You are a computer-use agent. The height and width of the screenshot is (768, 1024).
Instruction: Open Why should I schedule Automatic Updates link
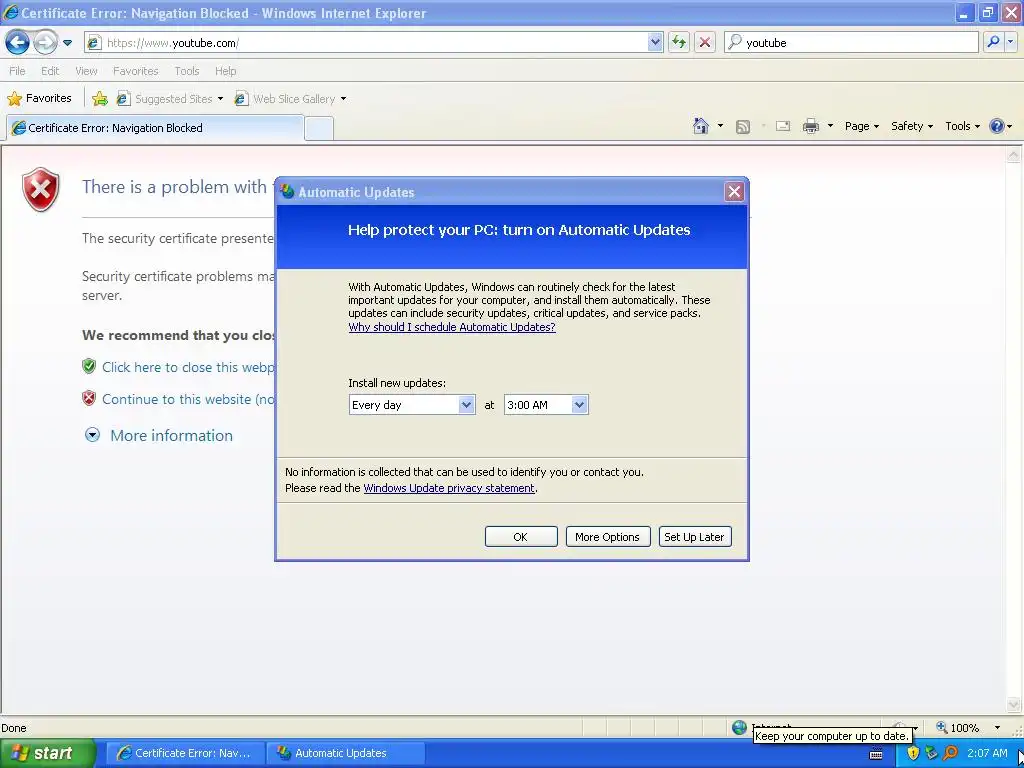(452, 327)
